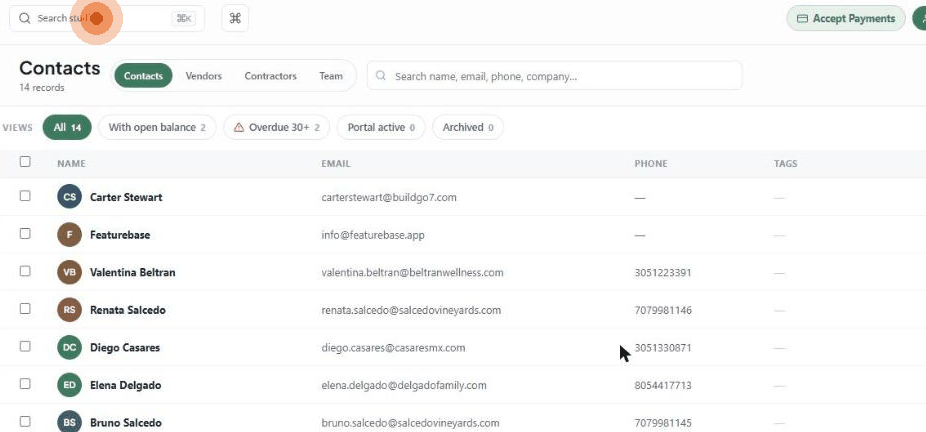
Task: Toggle the select-all checkbox in the table header
Action: 25,162
